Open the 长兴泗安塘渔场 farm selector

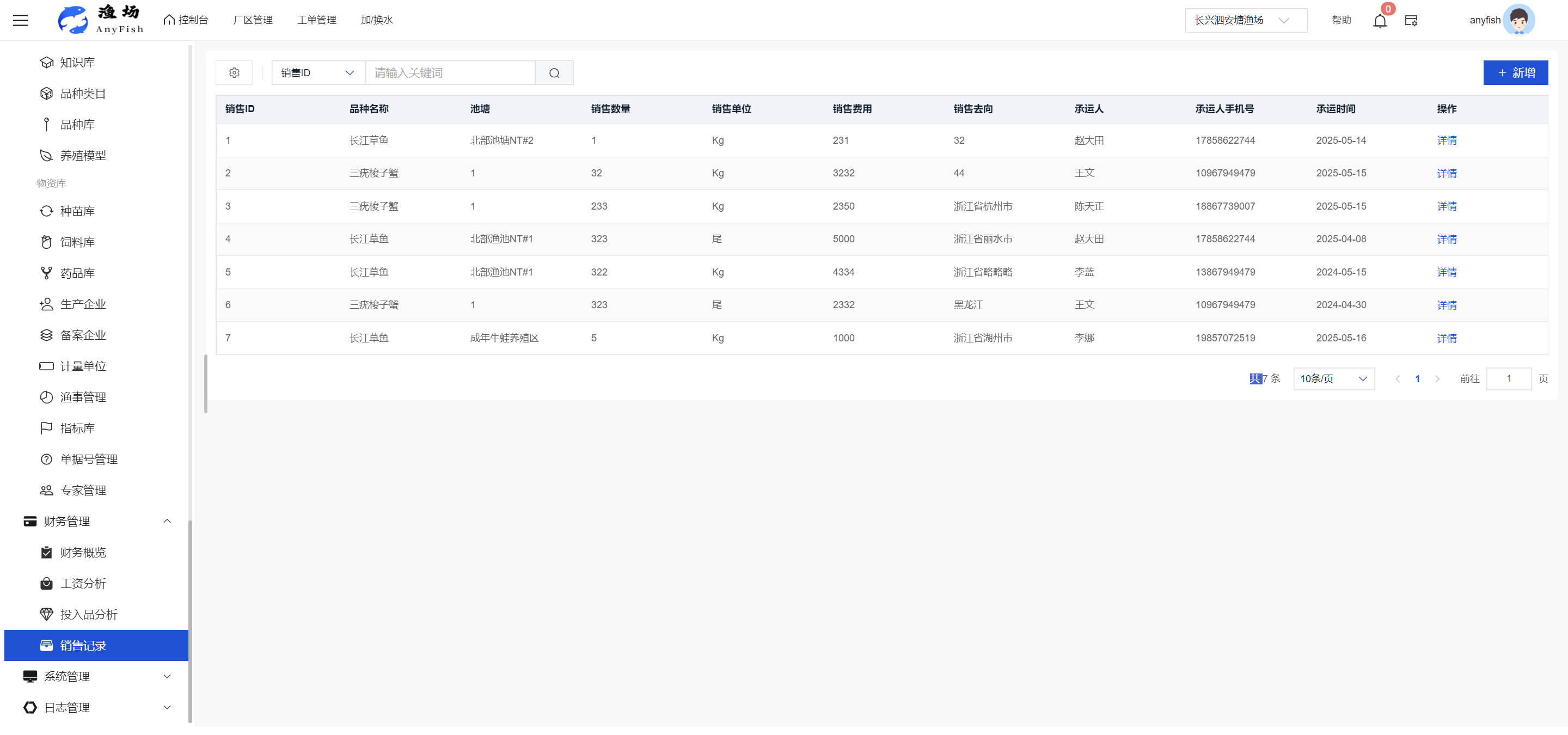pos(1245,20)
